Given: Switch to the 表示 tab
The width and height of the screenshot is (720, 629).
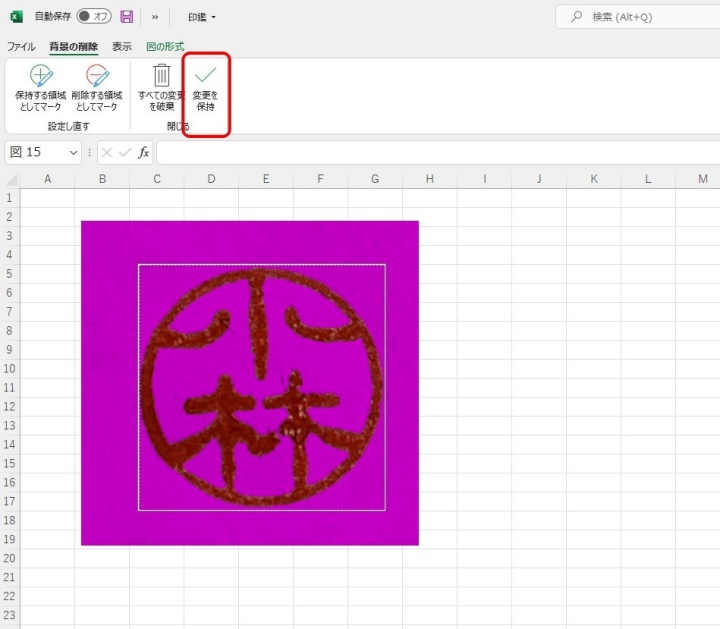Looking at the screenshot, I should 122,46.
